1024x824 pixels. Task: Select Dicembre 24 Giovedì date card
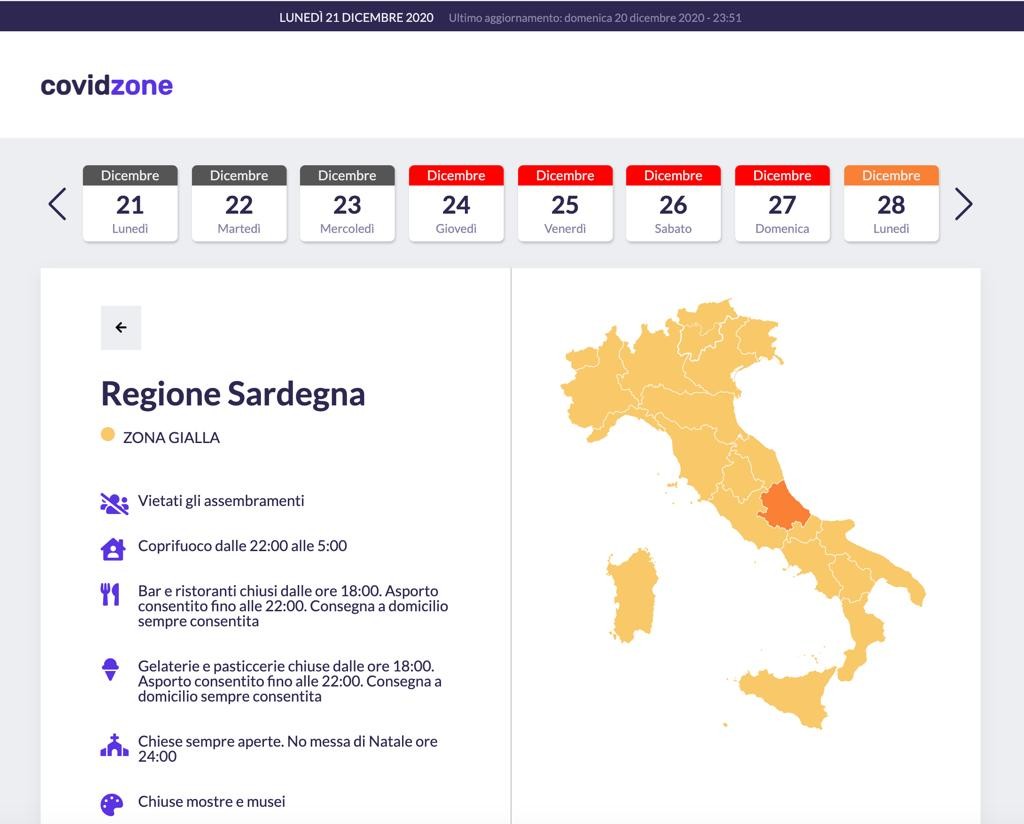pos(456,204)
